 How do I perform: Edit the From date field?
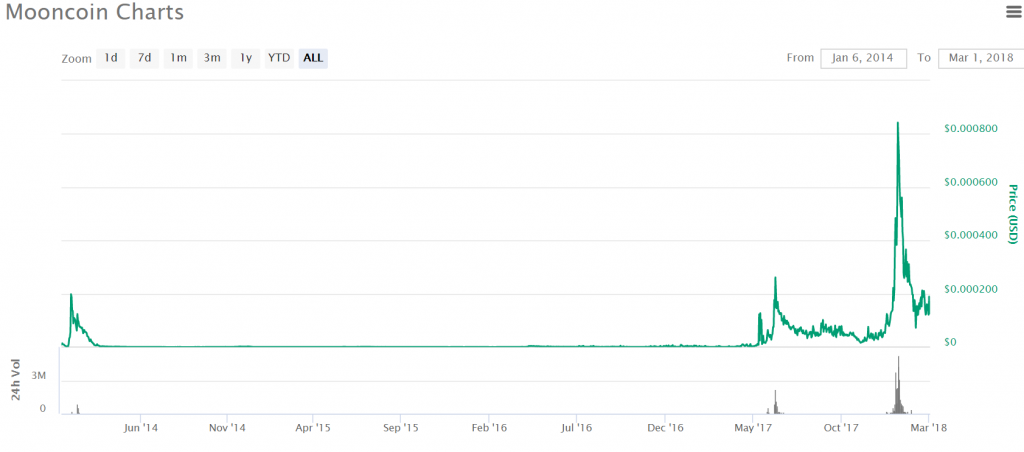(x=863, y=58)
